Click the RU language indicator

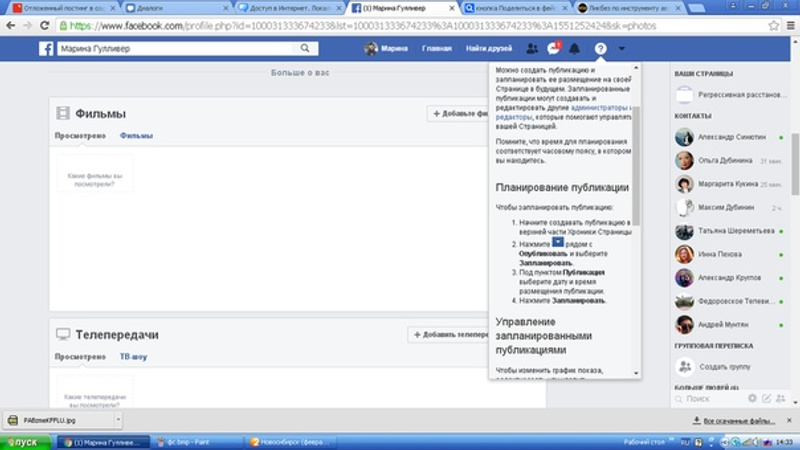click(x=685, y=442)
